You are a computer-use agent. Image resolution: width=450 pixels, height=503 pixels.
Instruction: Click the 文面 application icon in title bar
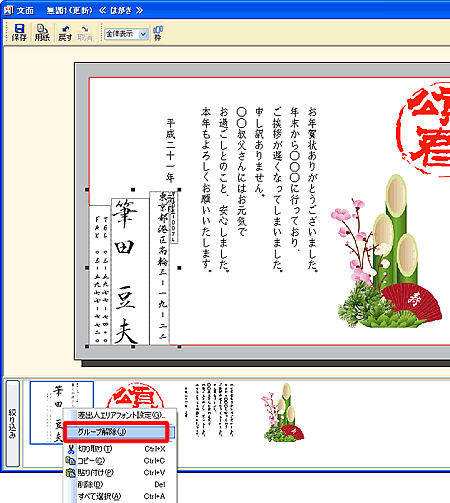pyautogui.click(x=9, y=11)
